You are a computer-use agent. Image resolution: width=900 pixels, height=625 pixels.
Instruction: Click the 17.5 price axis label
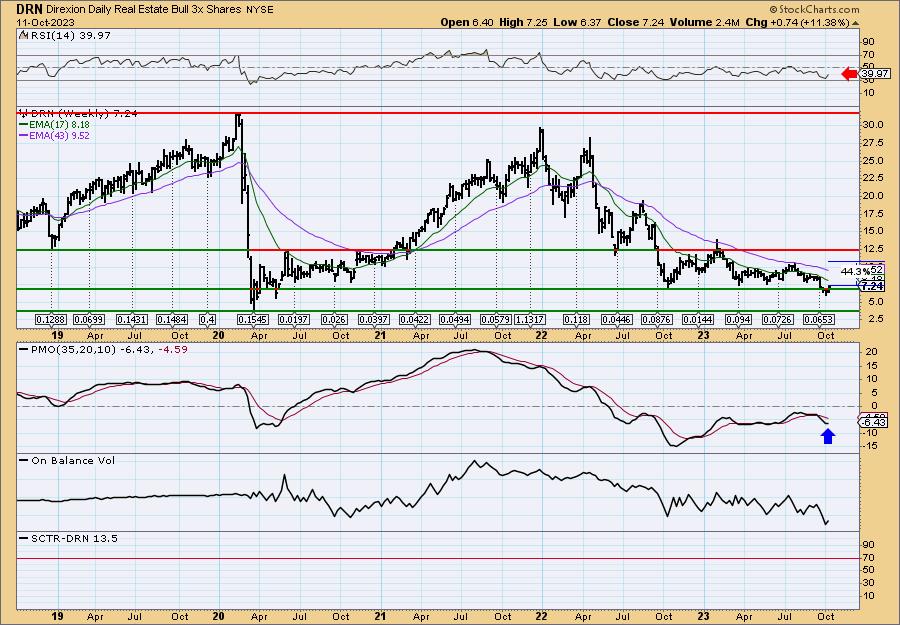click(872, 213)
